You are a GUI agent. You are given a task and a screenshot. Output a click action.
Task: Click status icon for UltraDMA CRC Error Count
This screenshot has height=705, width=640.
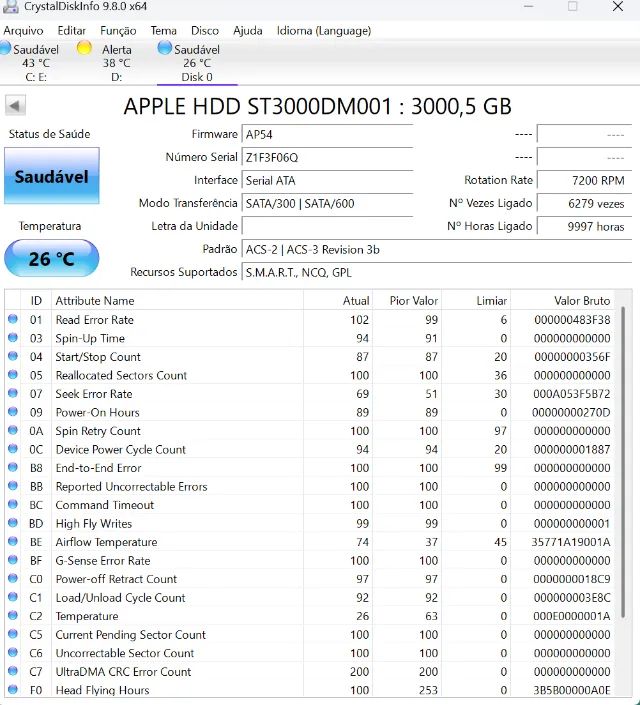[x=13, y=671]
